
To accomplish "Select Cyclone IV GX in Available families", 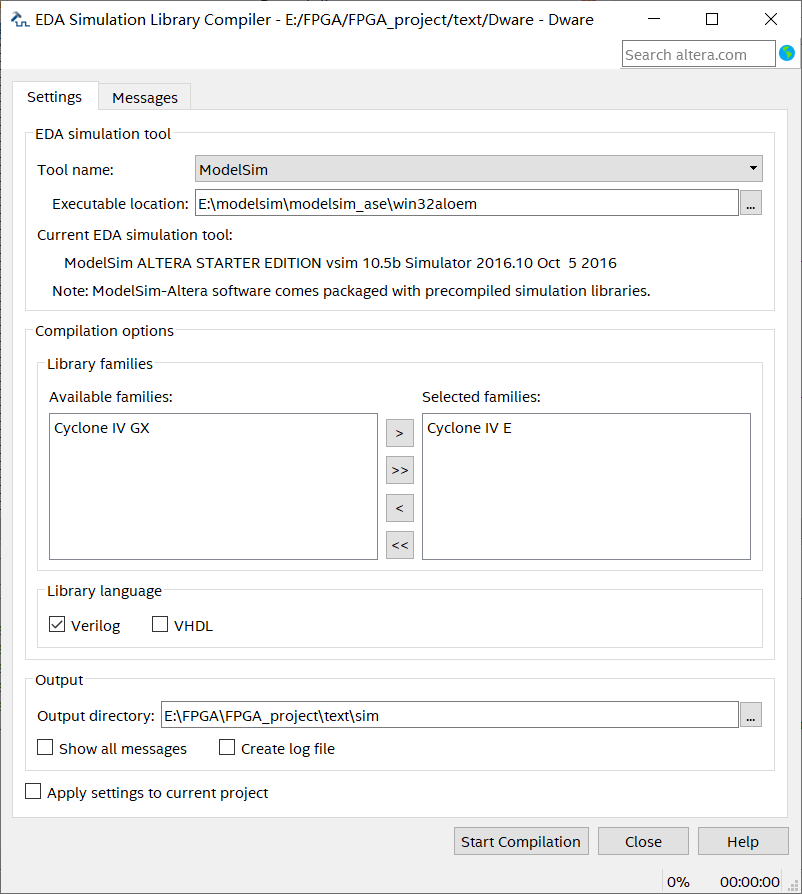I will tap(102, 429).
